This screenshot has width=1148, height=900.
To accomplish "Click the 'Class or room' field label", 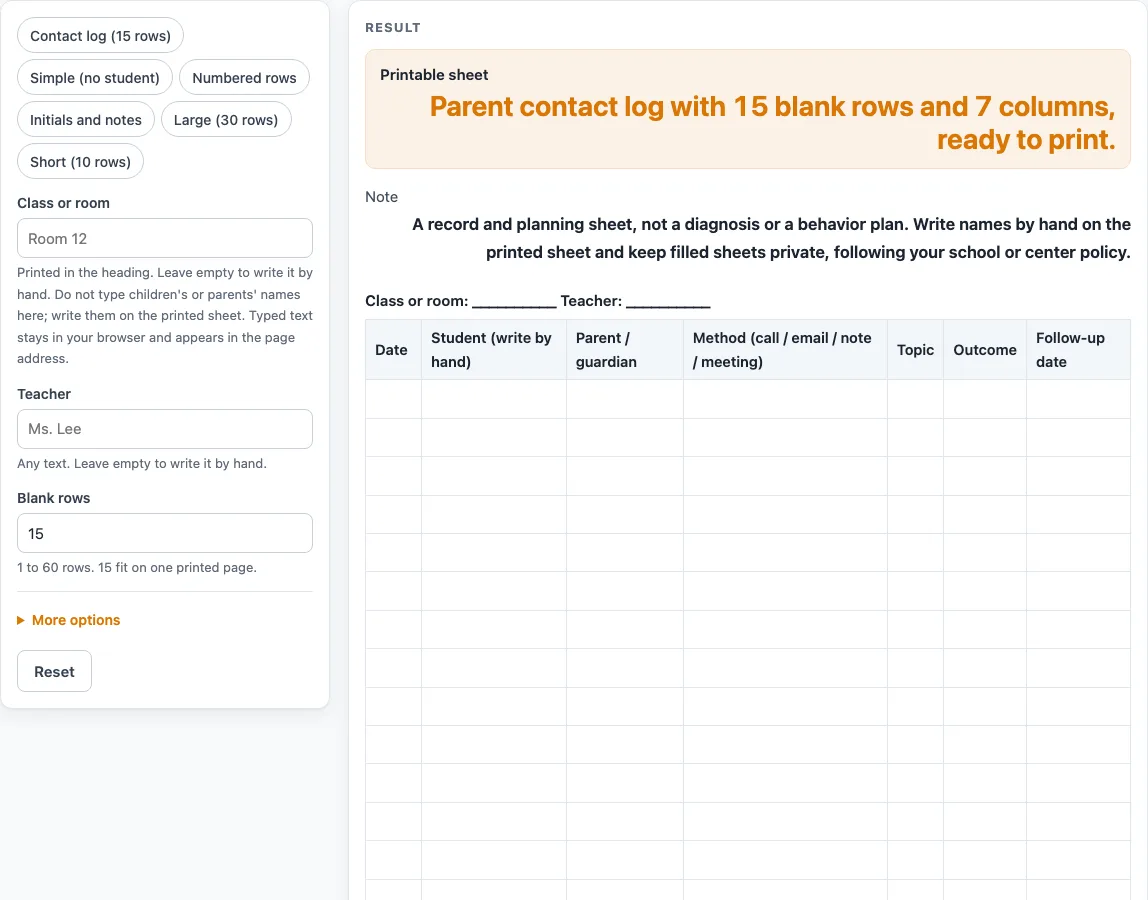I will pos(64,203).
